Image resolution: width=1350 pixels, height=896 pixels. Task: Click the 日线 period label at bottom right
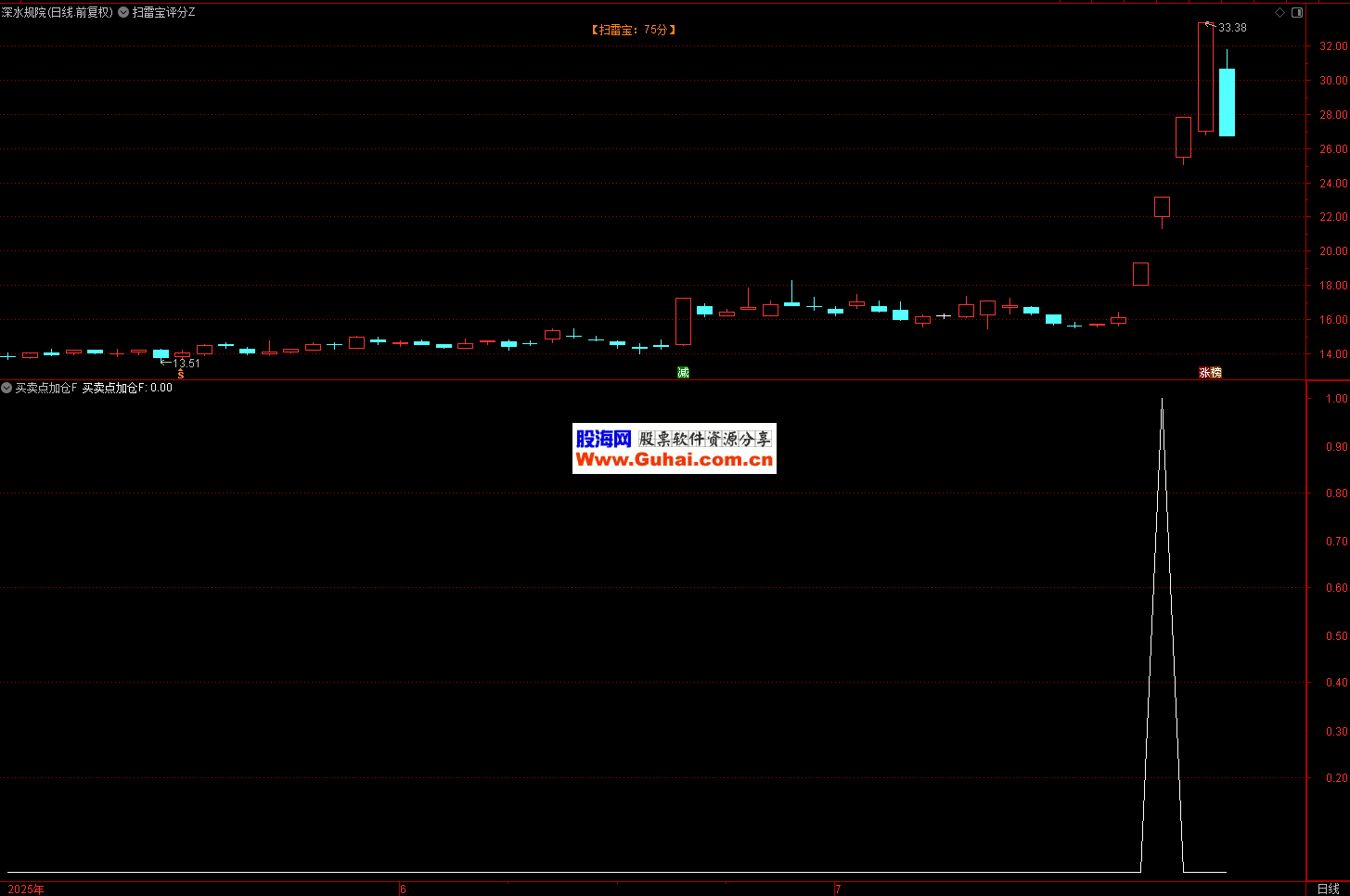1328,889
